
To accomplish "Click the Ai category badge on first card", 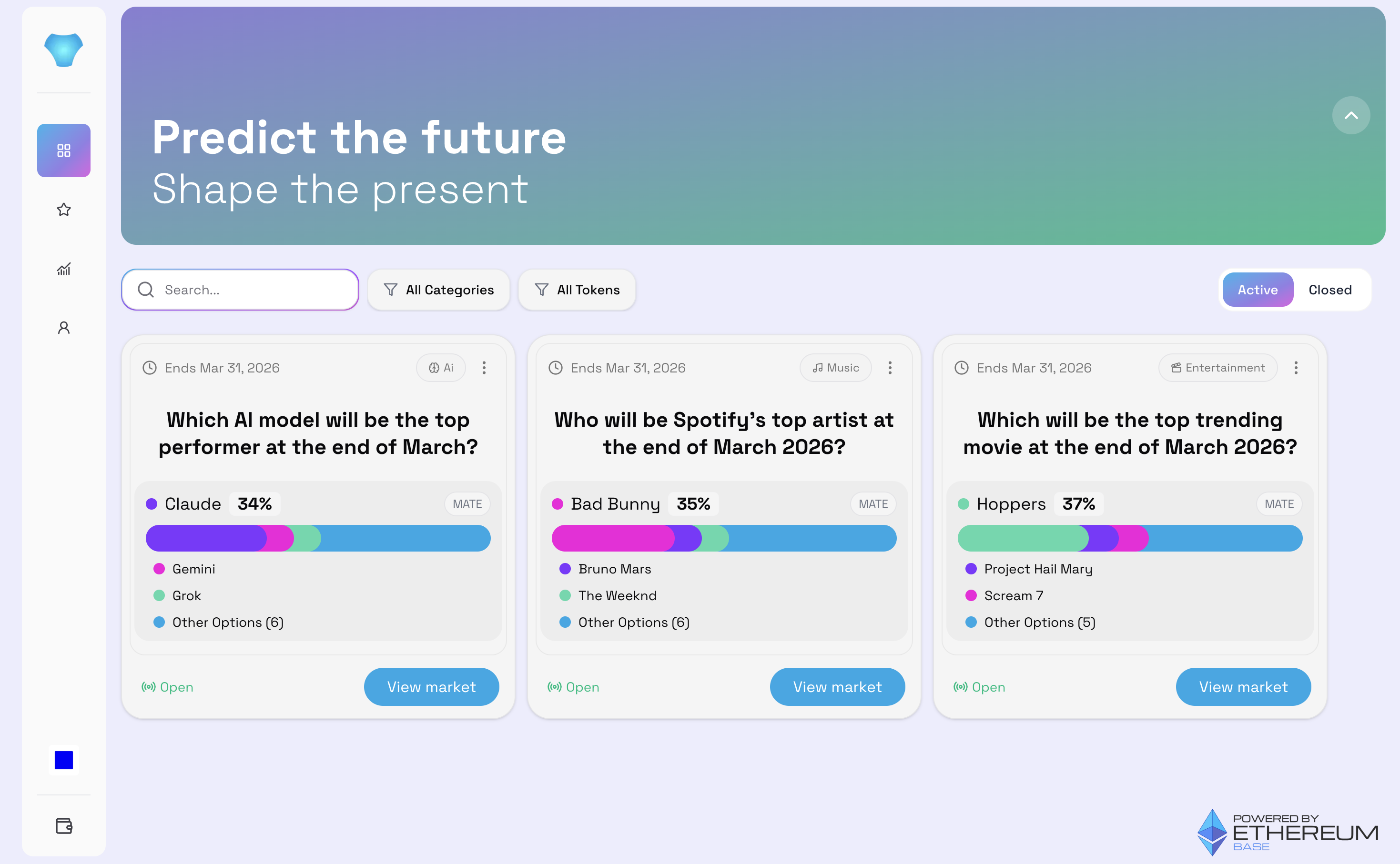I will click(440, 367).
